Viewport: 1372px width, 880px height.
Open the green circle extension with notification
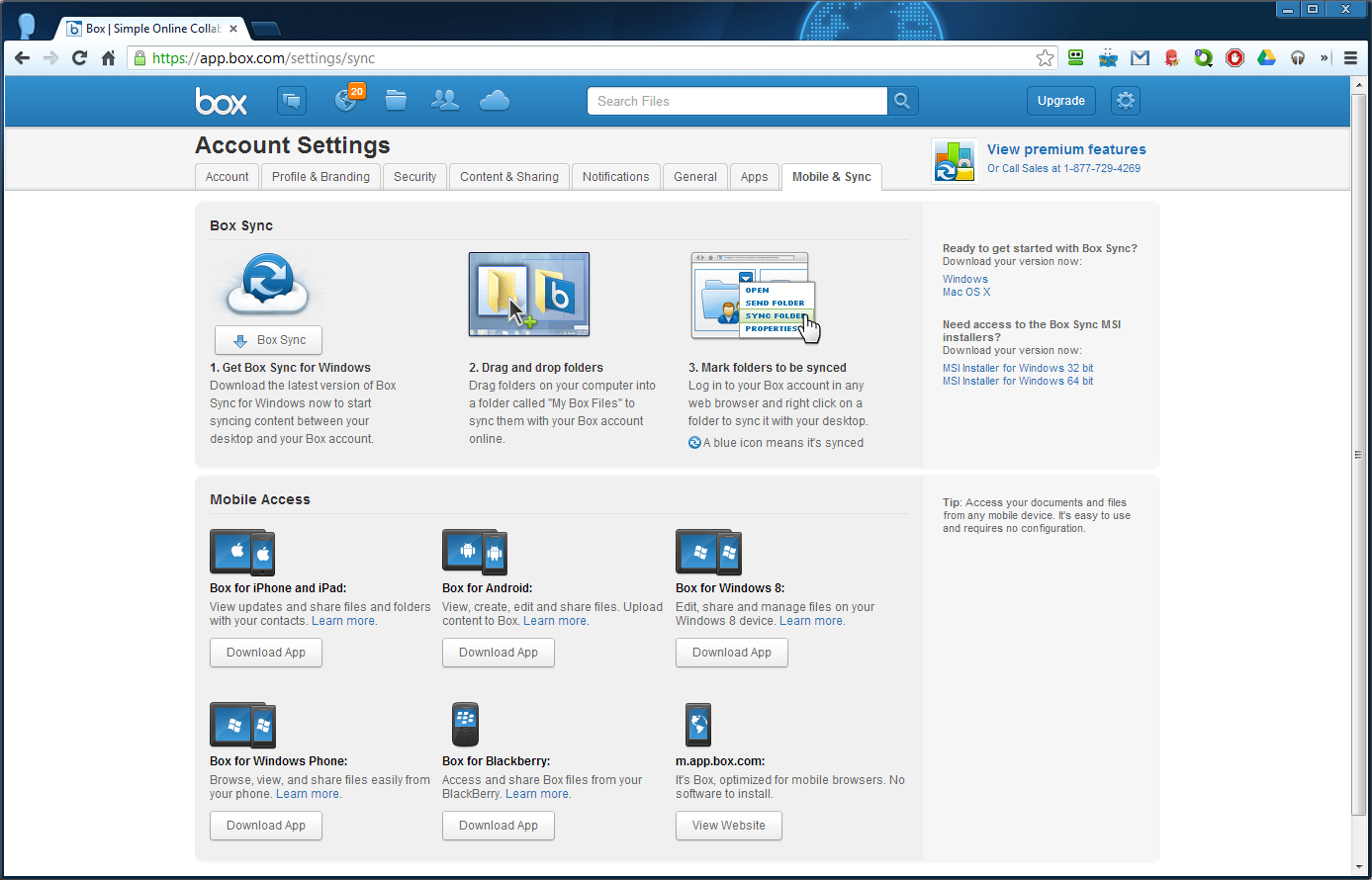click(x=1203, y=58)
